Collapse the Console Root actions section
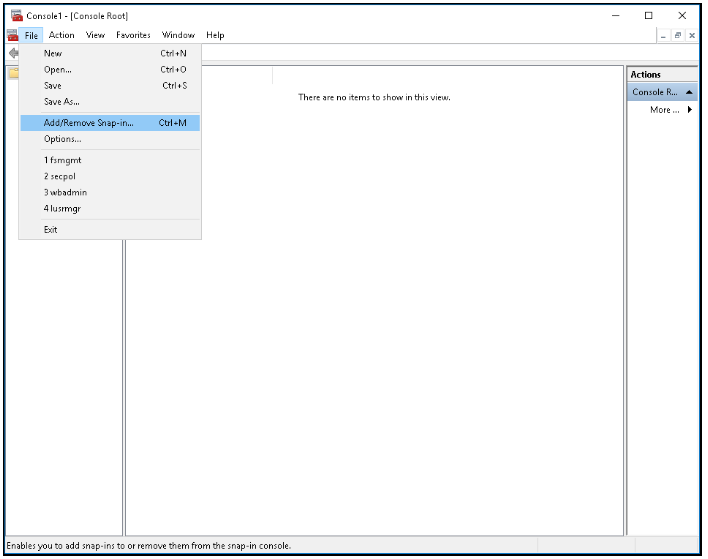The image size is (708, 559). click(x=689, y=92)
